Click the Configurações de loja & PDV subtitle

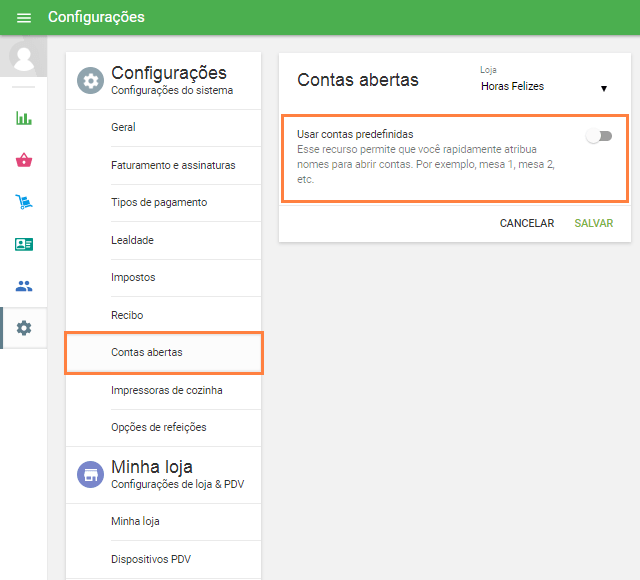point(178,484)
